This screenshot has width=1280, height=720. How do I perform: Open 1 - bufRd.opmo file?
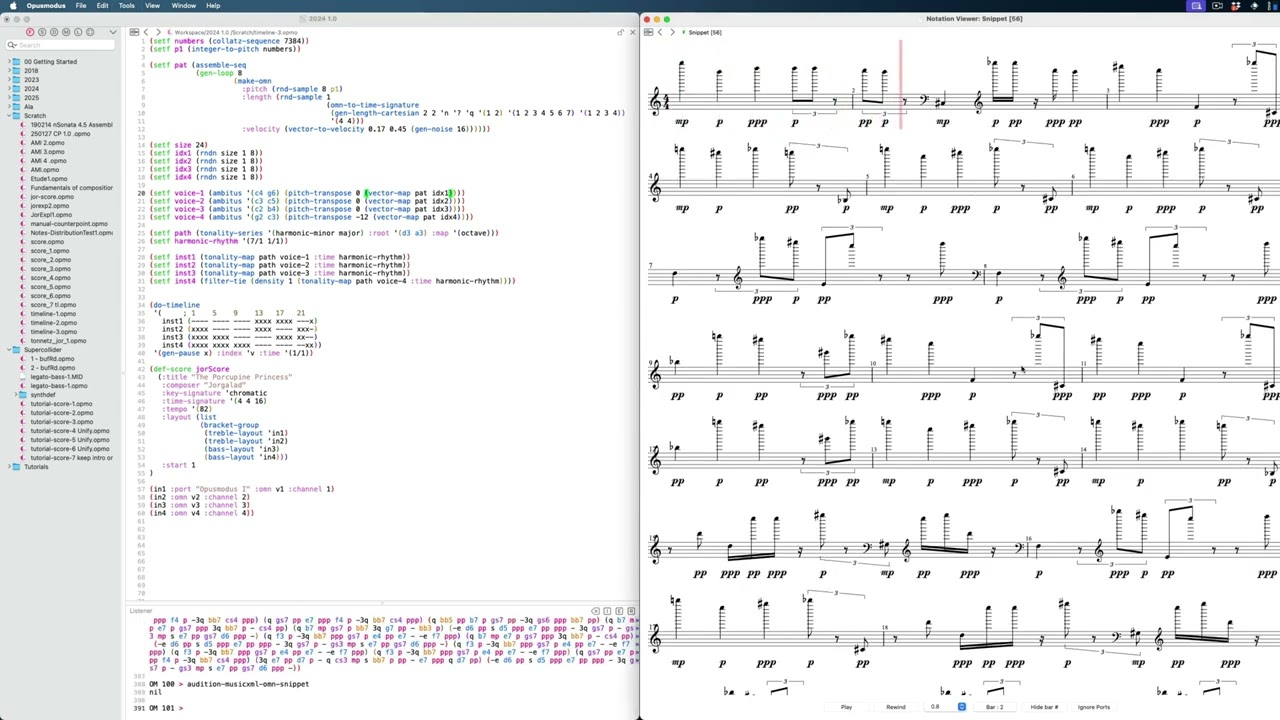click(x=53, y=359)
